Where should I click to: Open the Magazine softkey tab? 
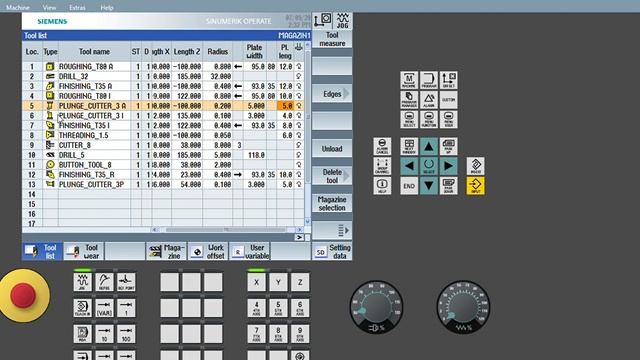click(x=167, y=251)
